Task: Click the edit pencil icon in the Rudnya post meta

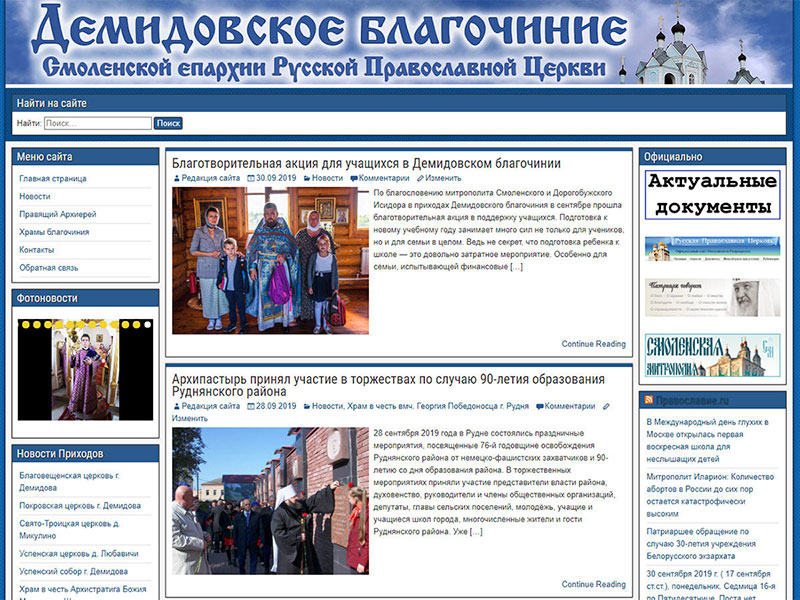Action: coord(606,407)
